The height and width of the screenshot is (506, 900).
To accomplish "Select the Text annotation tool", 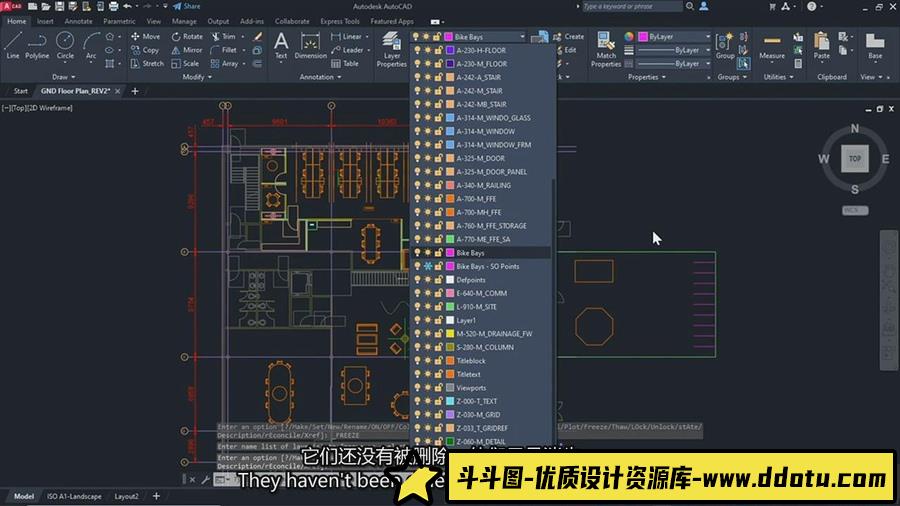I will click(281, 45).
